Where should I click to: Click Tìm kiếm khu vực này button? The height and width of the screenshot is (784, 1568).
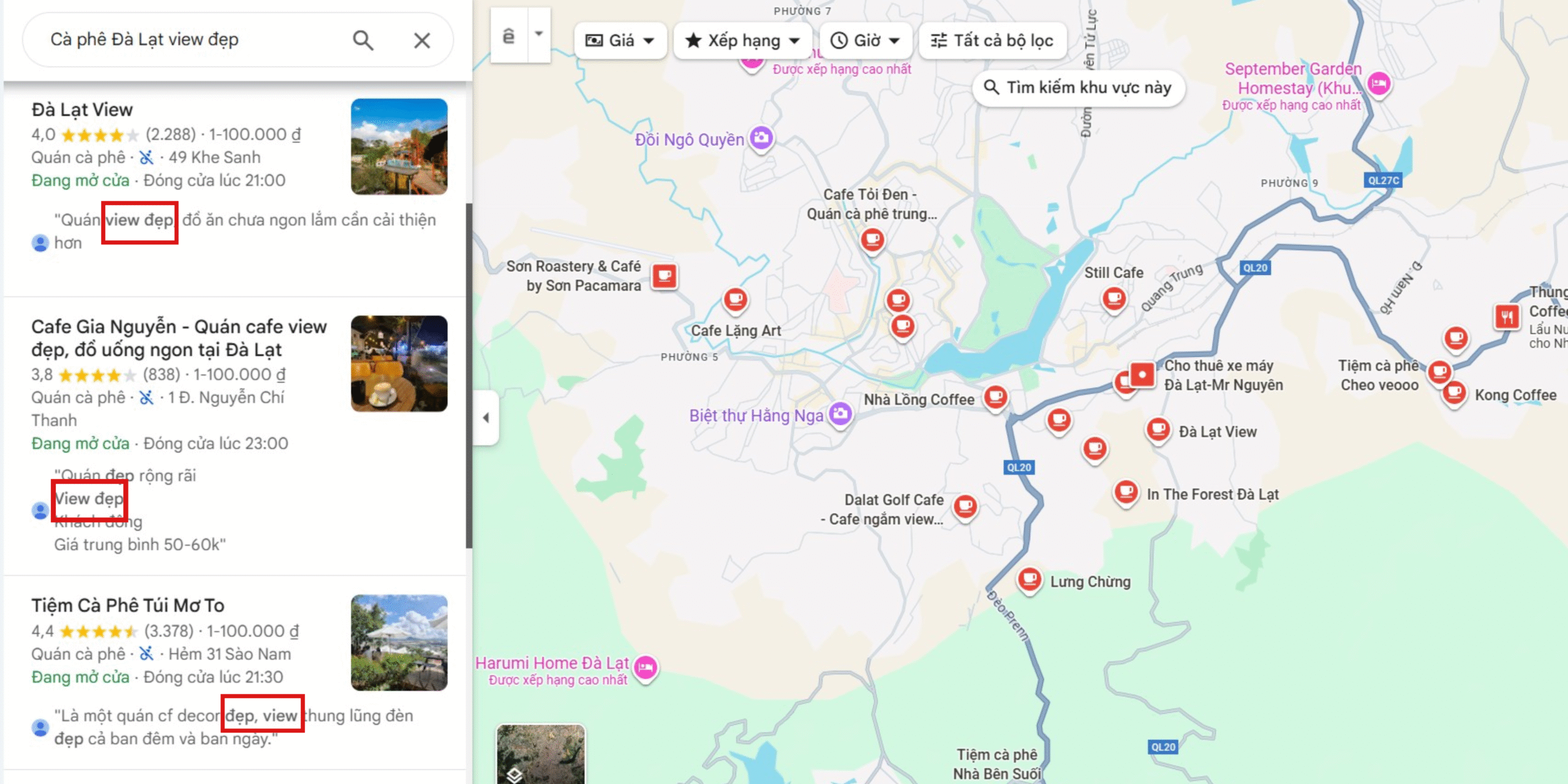(1078, 88)
